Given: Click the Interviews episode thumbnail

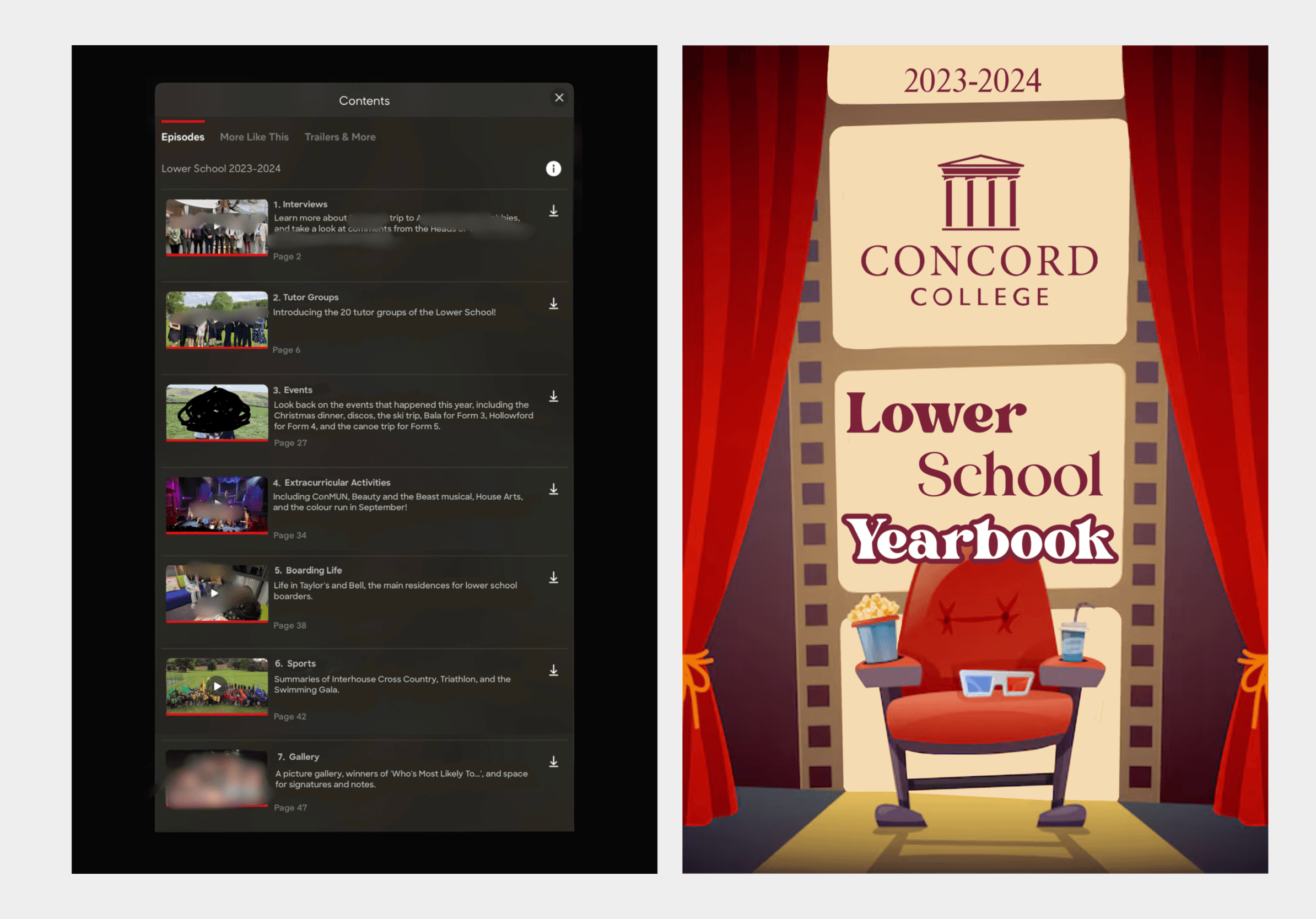Looking at the screenshot, I should pyautogui.click(x=217, y=227).
